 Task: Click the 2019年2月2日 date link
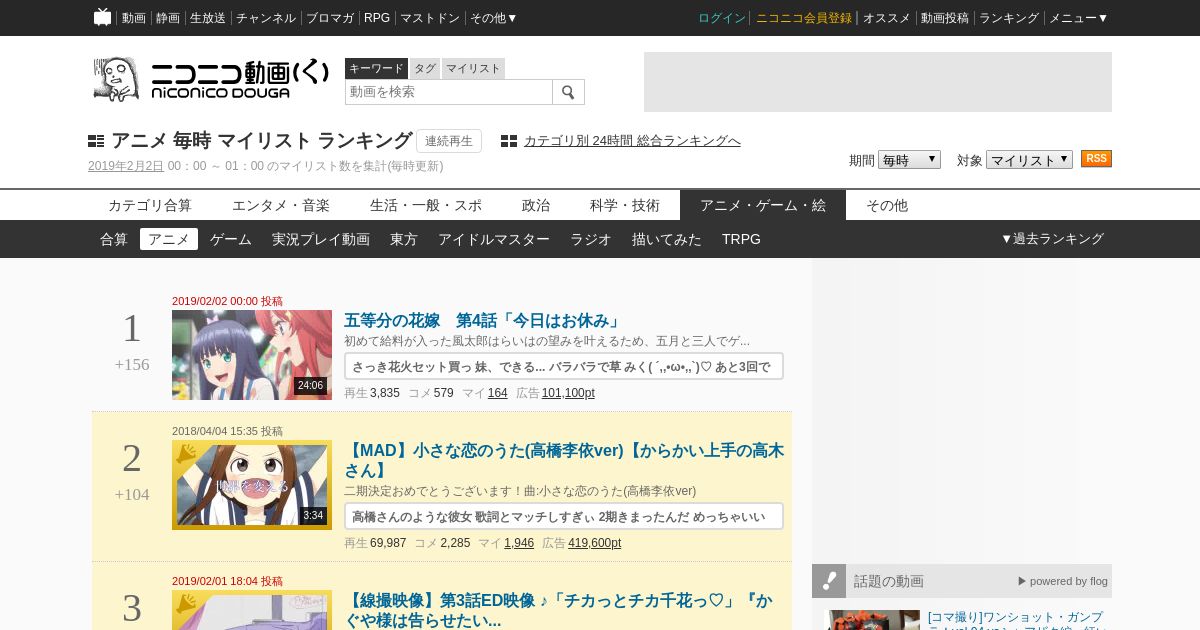point(126,166)
